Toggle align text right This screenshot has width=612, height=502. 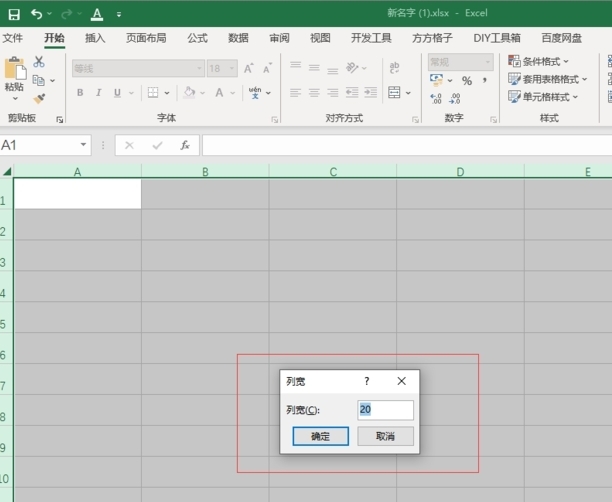333,93
